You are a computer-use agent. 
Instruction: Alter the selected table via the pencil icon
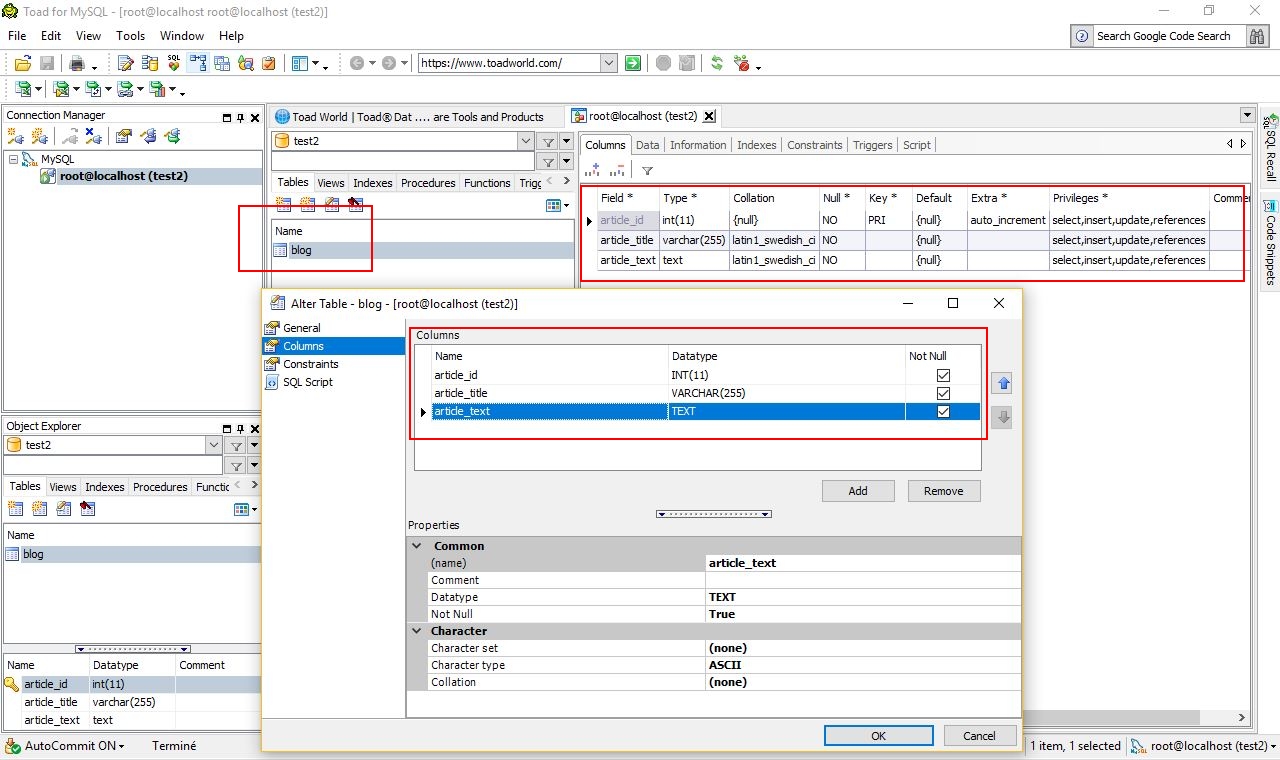[x=331, y=204]
